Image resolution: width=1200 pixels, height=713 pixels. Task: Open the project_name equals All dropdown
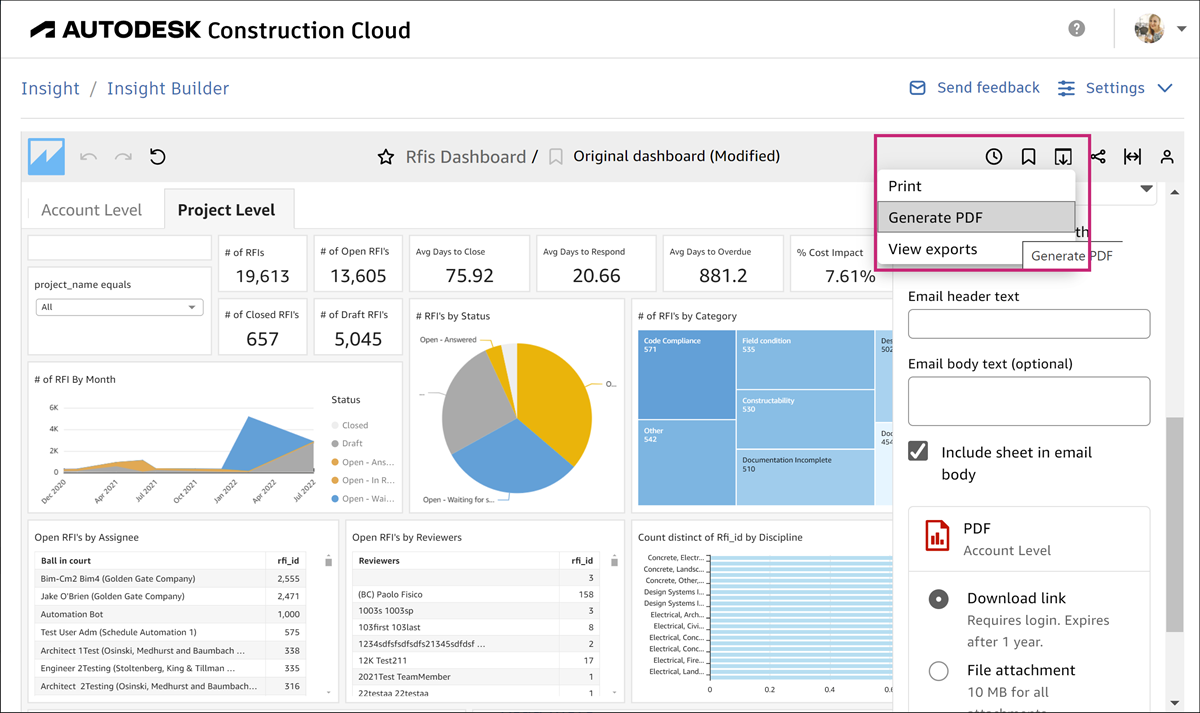119,307
